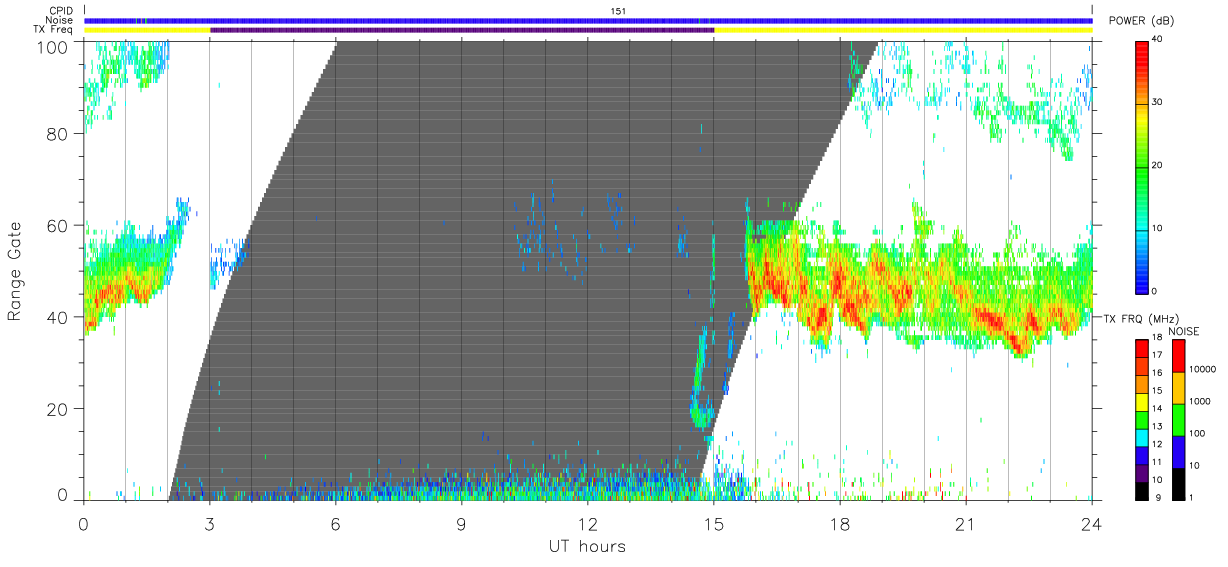
Task: Click the 'CPID' label at top left
Action: coord(62,11)
